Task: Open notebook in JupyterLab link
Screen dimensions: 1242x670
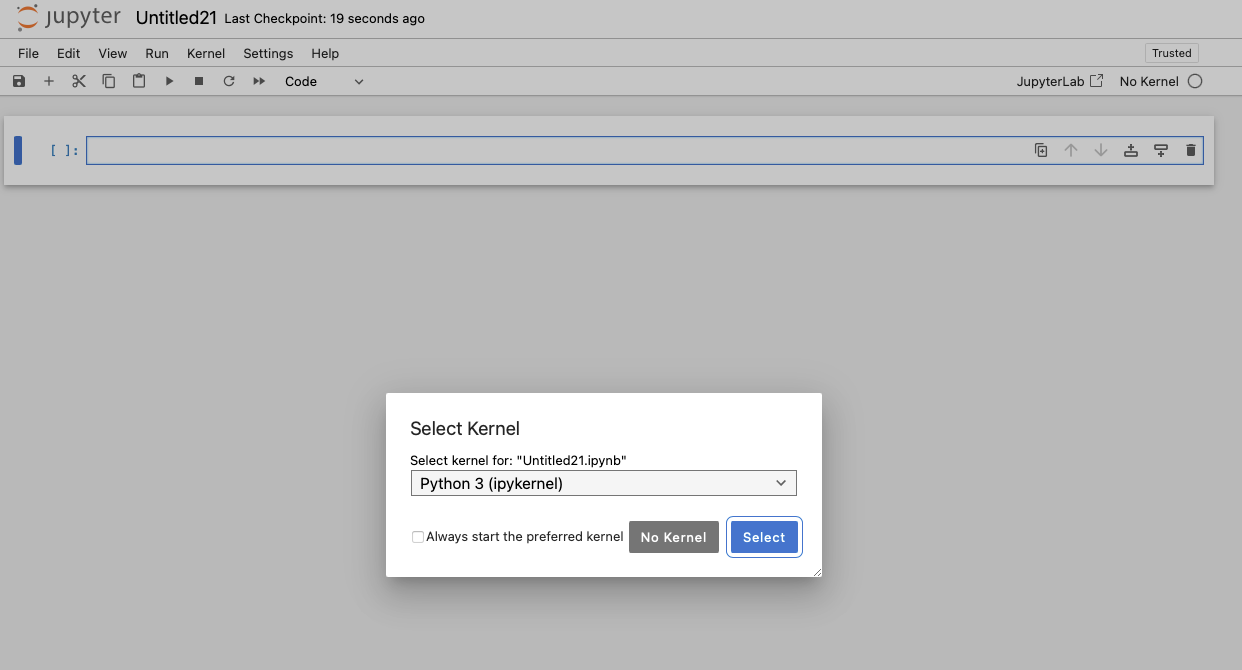Action: point(1059,81)
